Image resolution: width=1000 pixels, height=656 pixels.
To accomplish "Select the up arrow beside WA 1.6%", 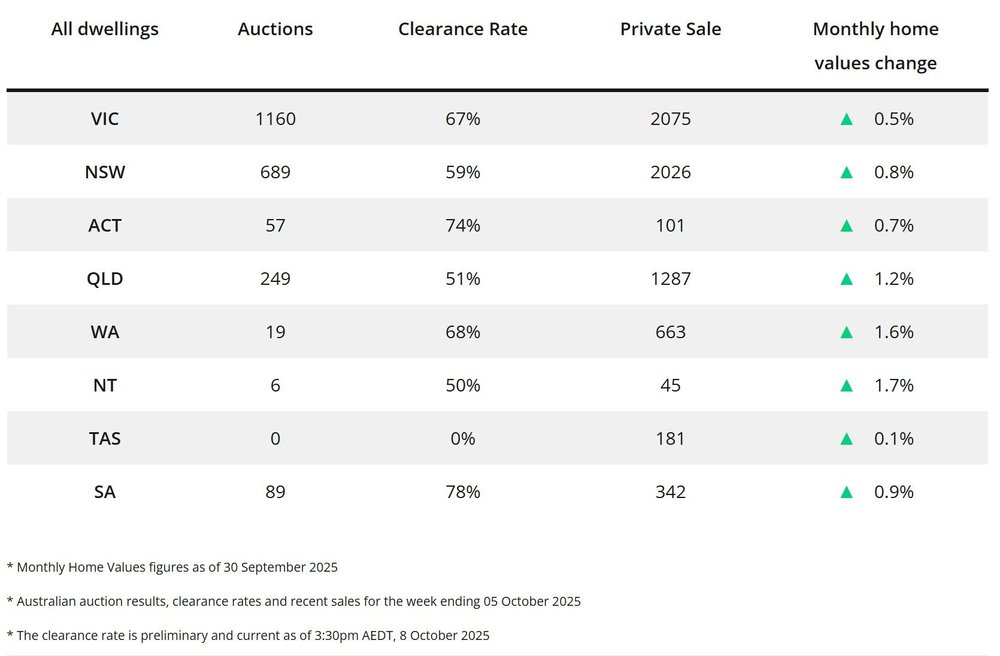I will pyautogui.click(x=846, y=332).
